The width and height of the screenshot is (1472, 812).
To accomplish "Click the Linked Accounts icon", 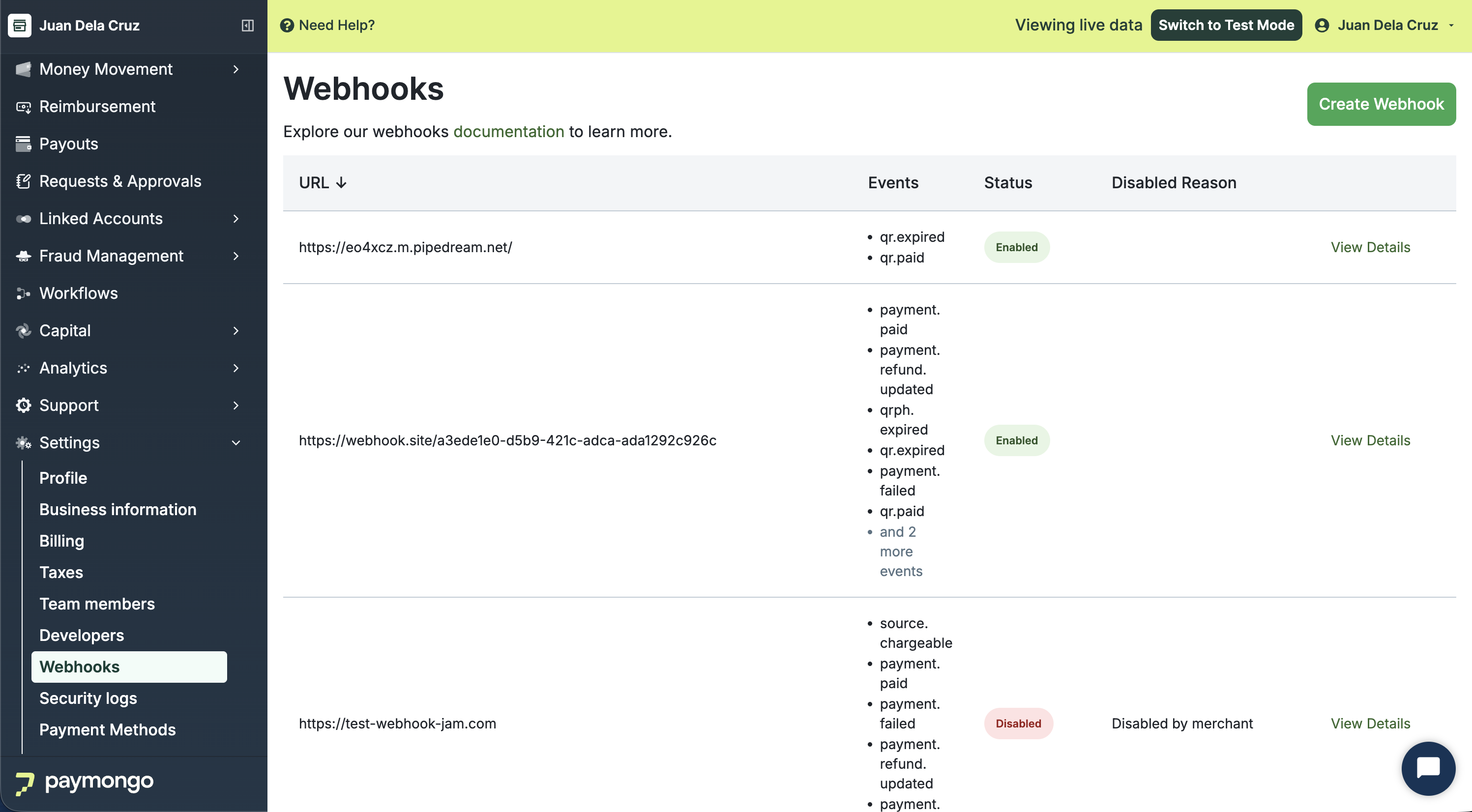I will pos(24,219).
